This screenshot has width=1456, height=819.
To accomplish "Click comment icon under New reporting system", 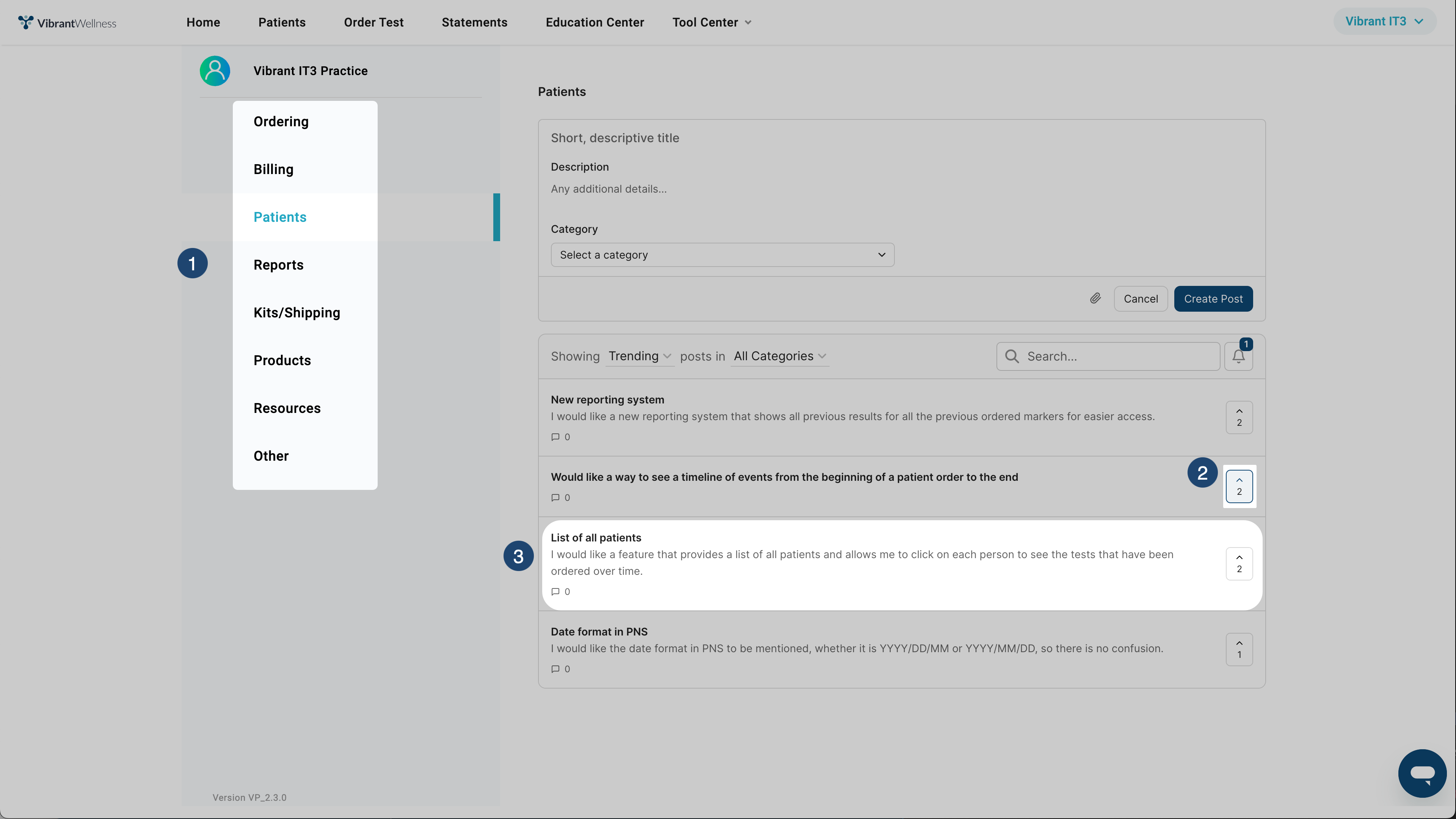I will point(555,437).
